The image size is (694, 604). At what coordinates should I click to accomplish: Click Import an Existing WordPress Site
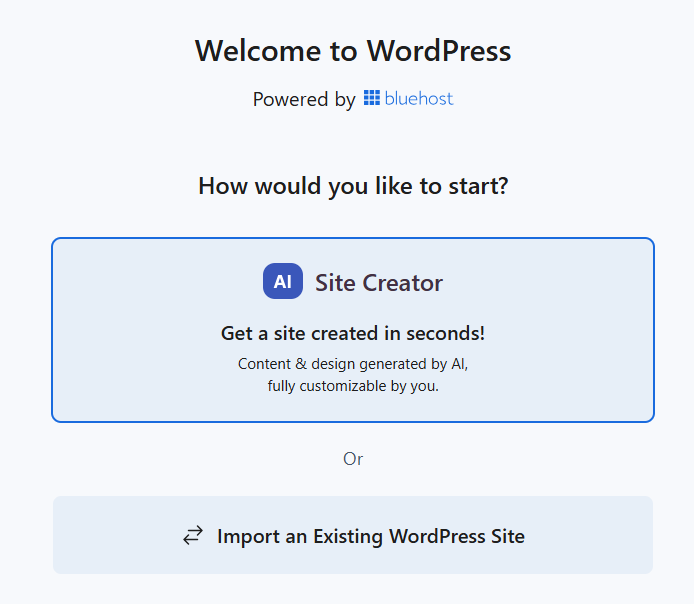click(353, 535)
